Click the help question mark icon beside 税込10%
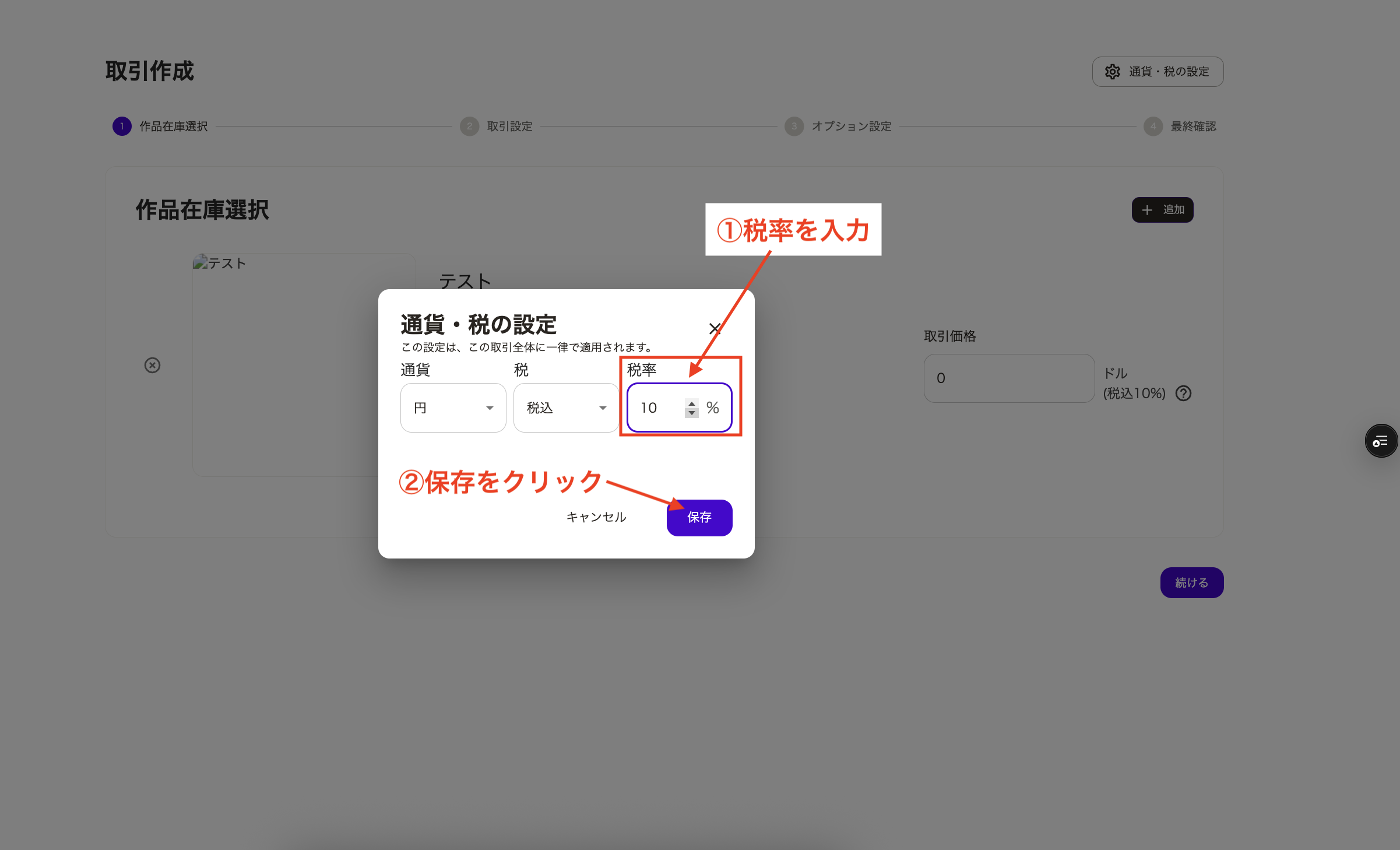The height and width of the screenshot is (850, 1400). coord(1183,394)
